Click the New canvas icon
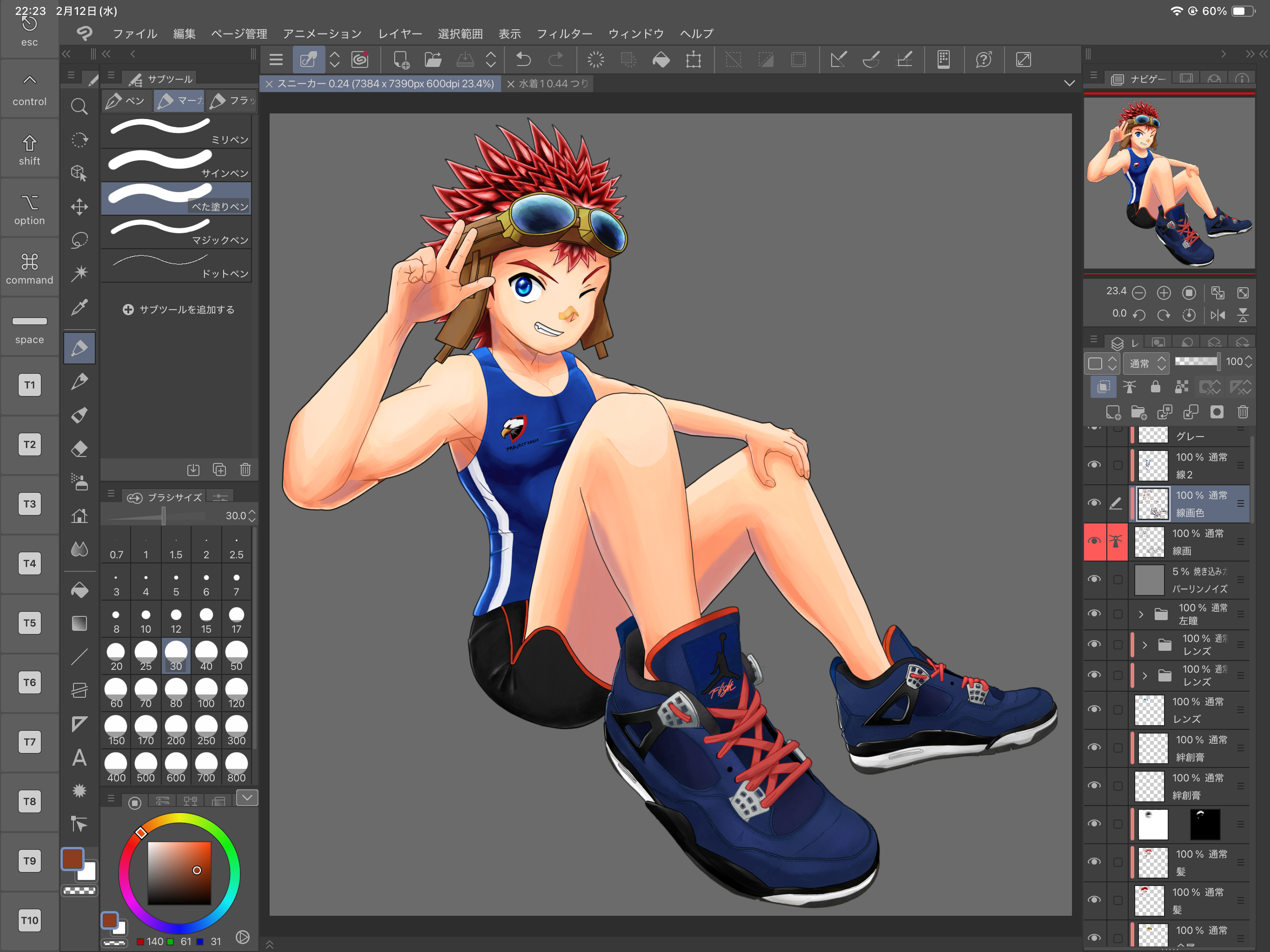 (x=401, y=59)
